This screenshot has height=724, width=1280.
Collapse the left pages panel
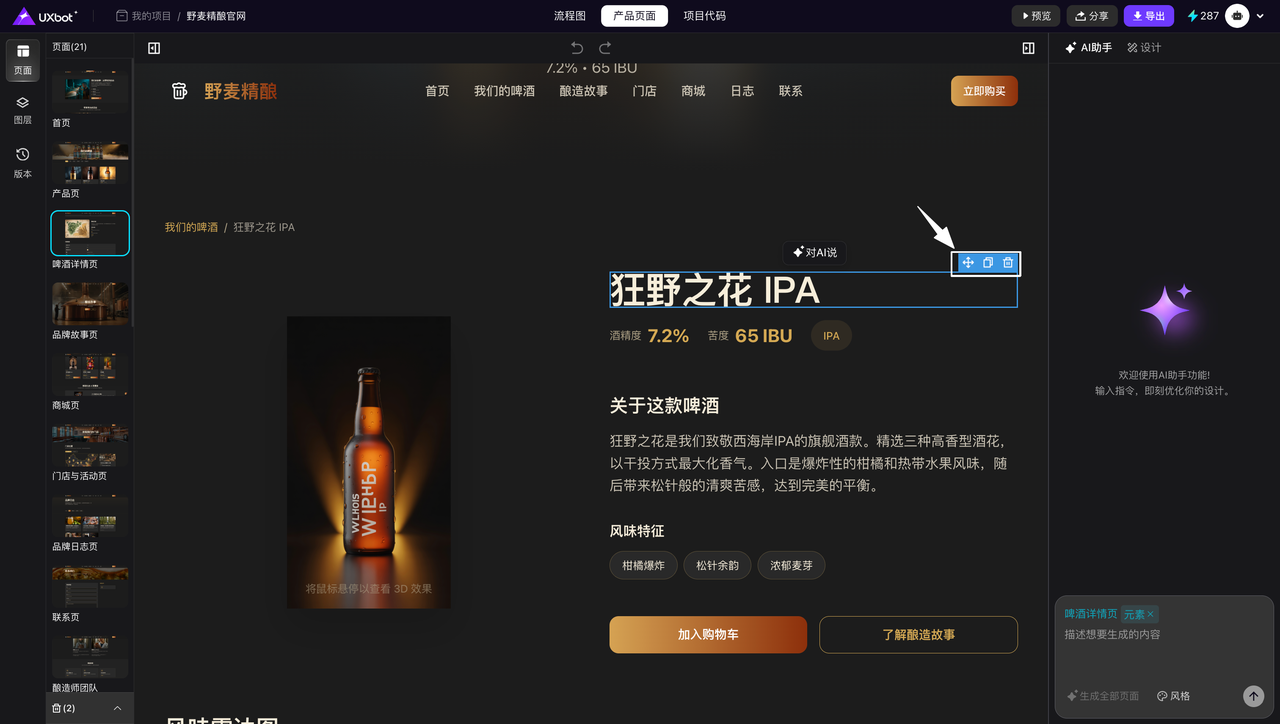pos(154,48)
